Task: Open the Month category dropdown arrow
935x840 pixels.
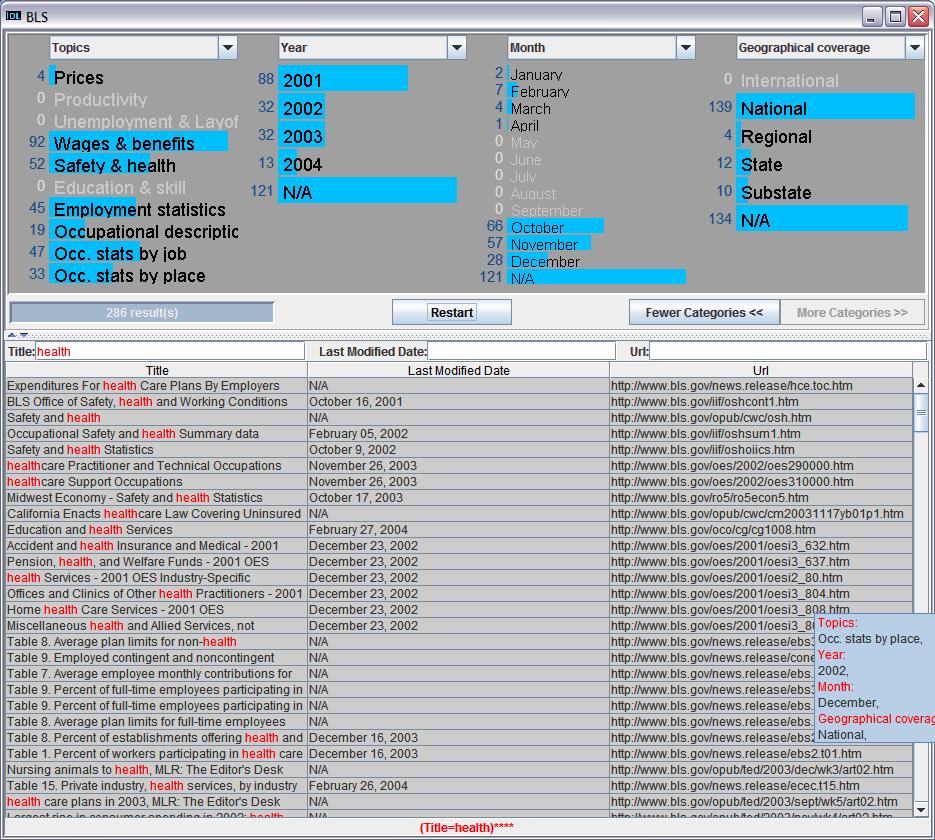Action: click(x=685, y=48)
